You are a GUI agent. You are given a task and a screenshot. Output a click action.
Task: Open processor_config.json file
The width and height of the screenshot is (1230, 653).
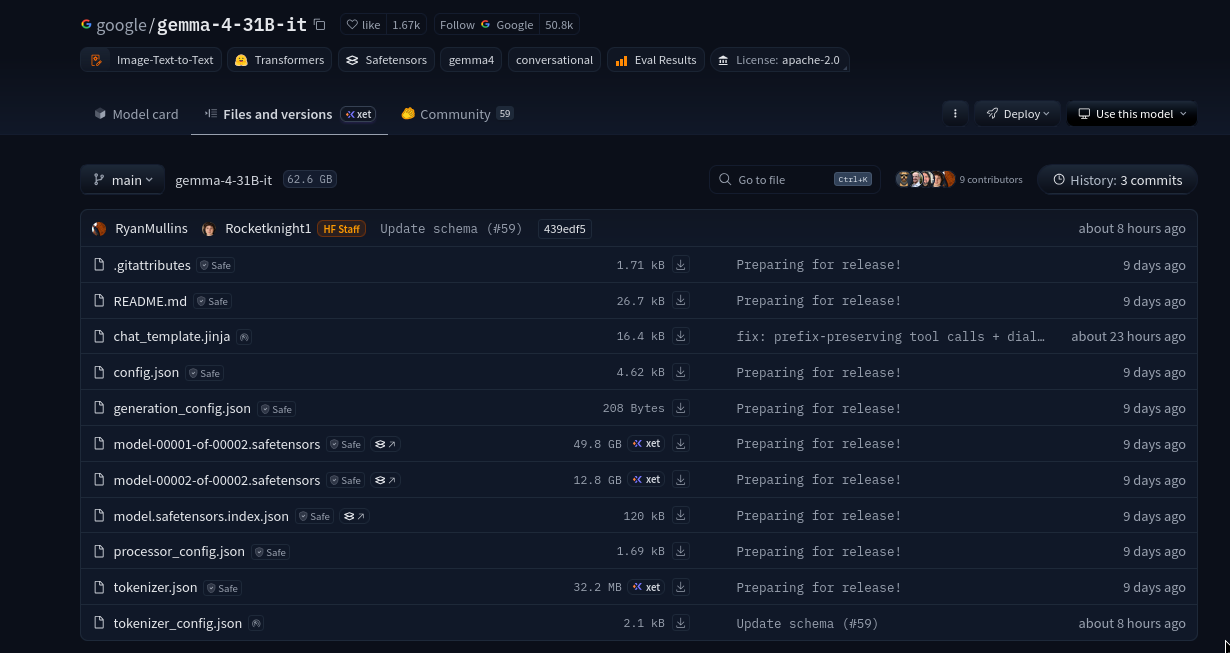coord(179,551)
